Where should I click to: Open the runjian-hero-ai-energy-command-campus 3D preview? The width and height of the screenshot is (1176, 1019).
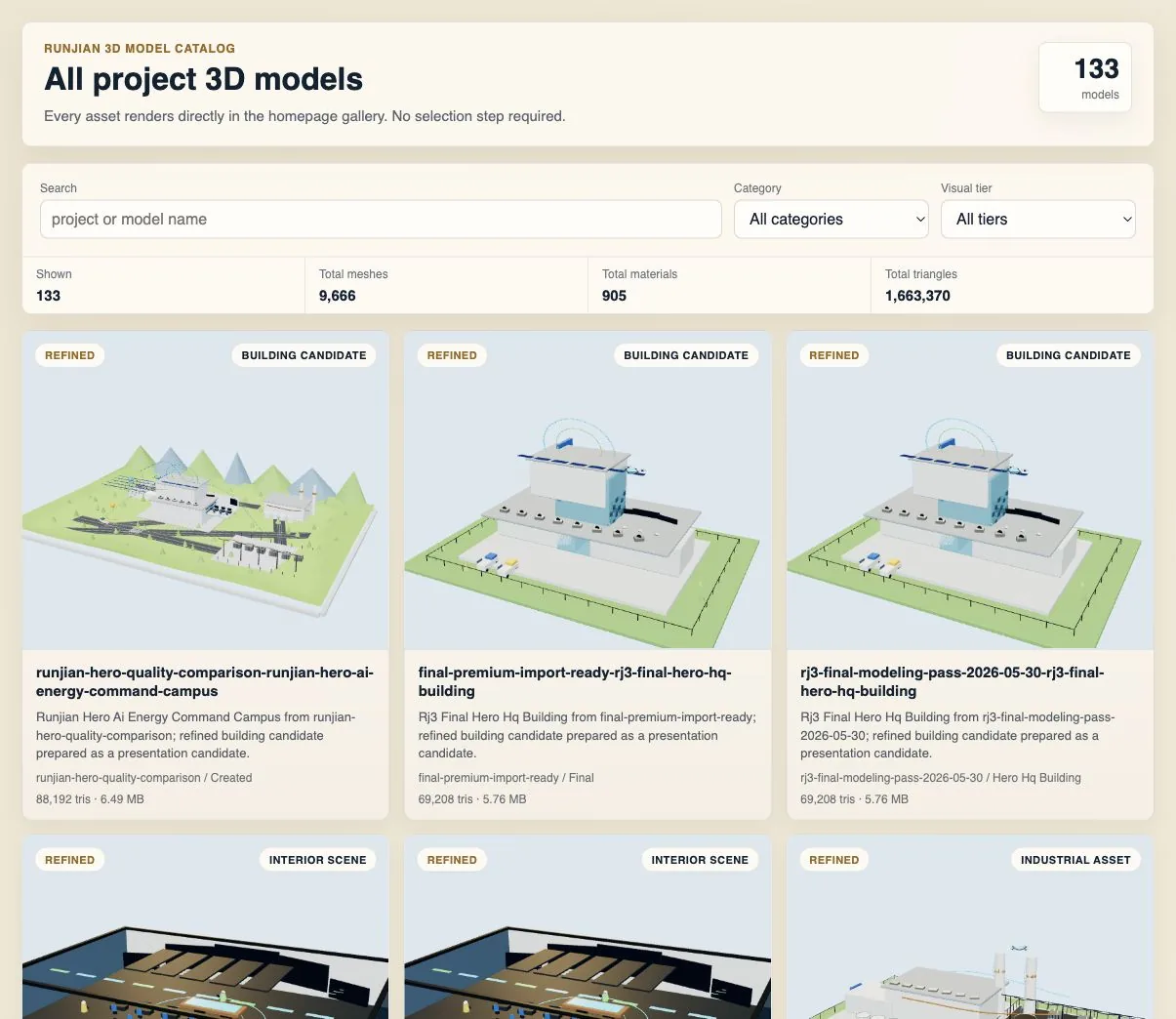coord(205,491)
